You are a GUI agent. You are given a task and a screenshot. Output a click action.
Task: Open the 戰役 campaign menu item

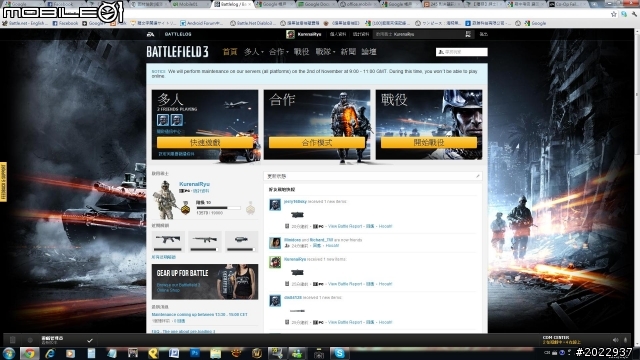[x=301, y=52]
